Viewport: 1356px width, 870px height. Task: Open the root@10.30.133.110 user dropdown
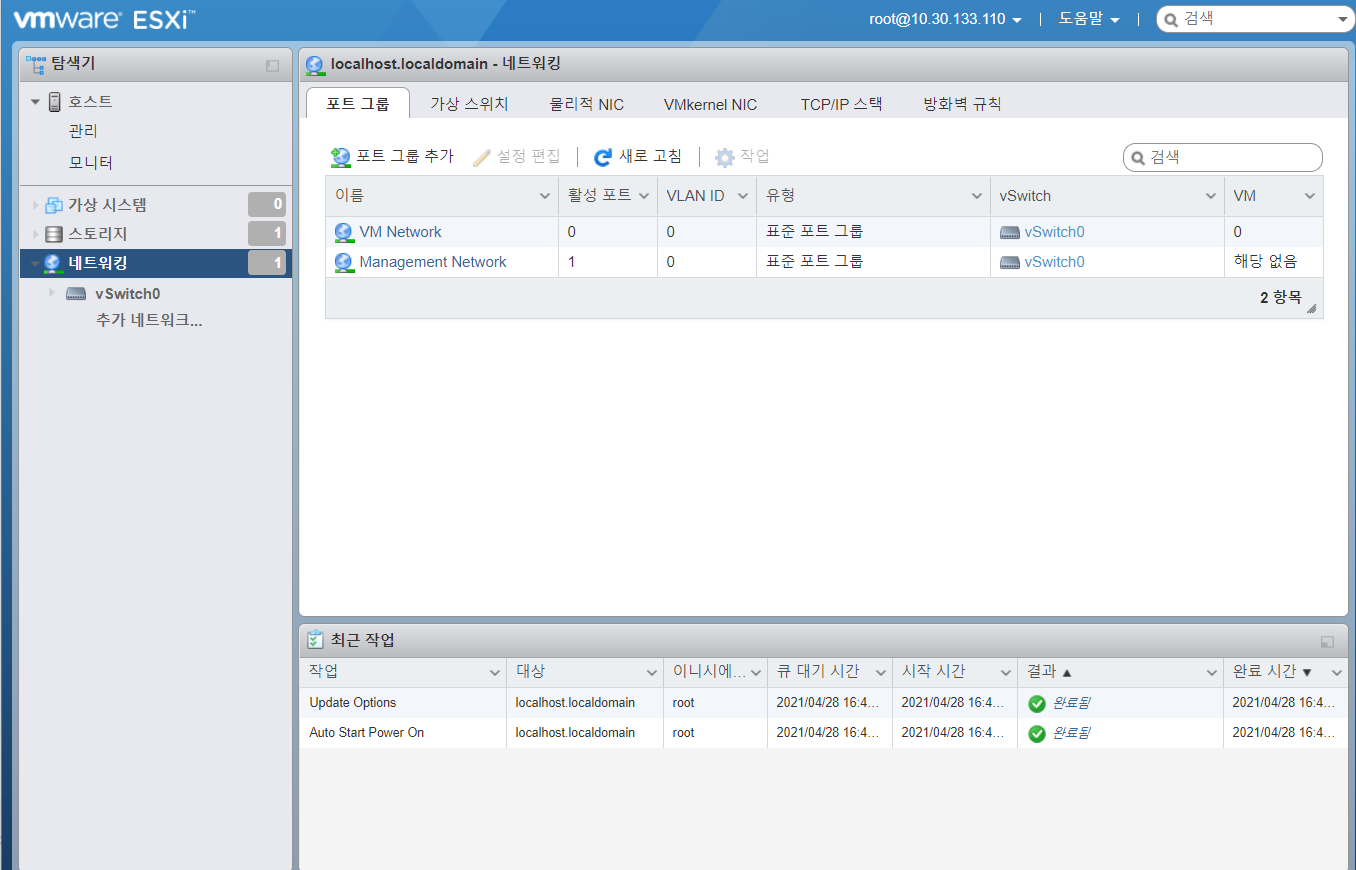point(945,18)
